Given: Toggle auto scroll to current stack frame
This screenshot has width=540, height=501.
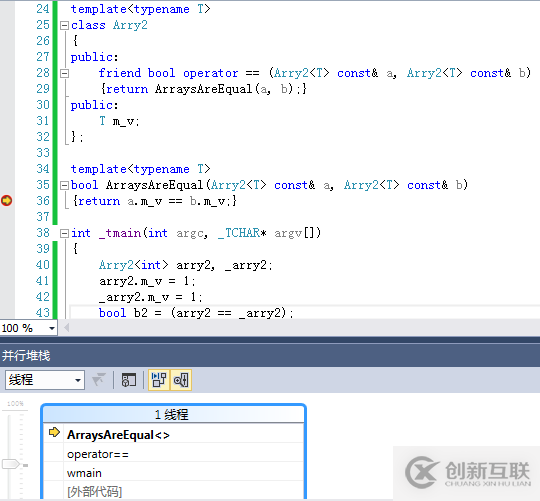Looking at the screenshot, I should pos(159,380).
